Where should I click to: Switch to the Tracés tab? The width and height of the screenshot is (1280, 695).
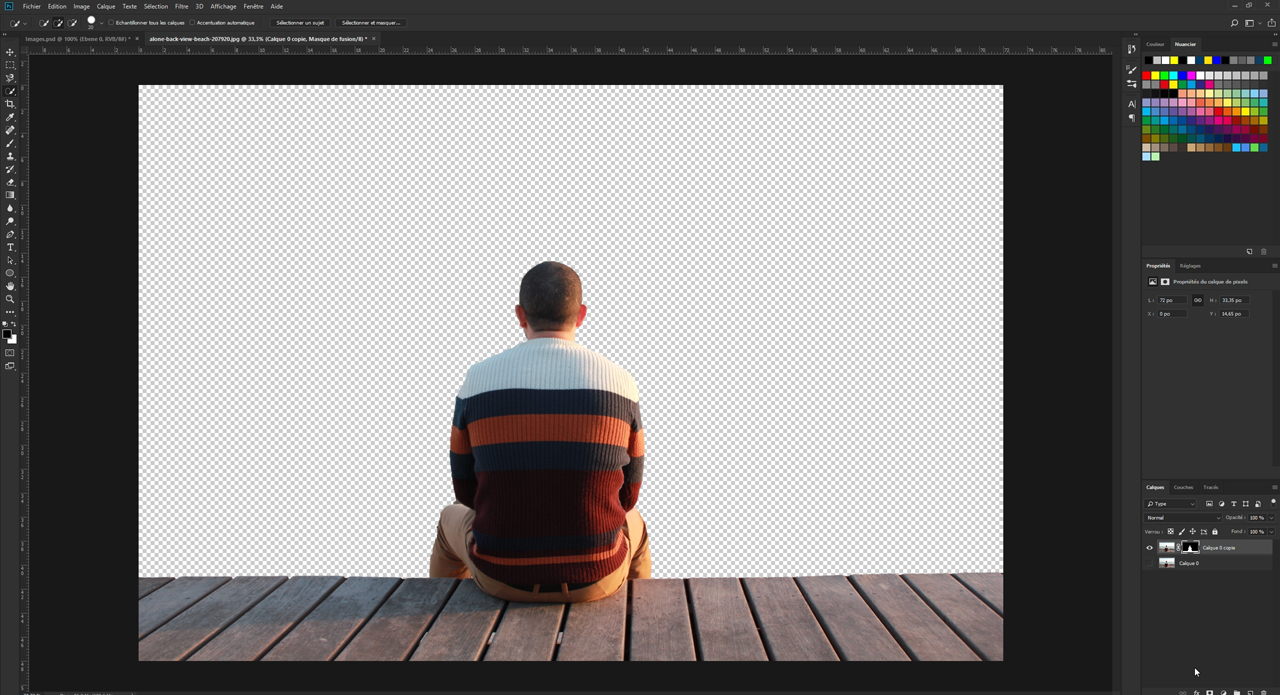(x=1211, y=487)
